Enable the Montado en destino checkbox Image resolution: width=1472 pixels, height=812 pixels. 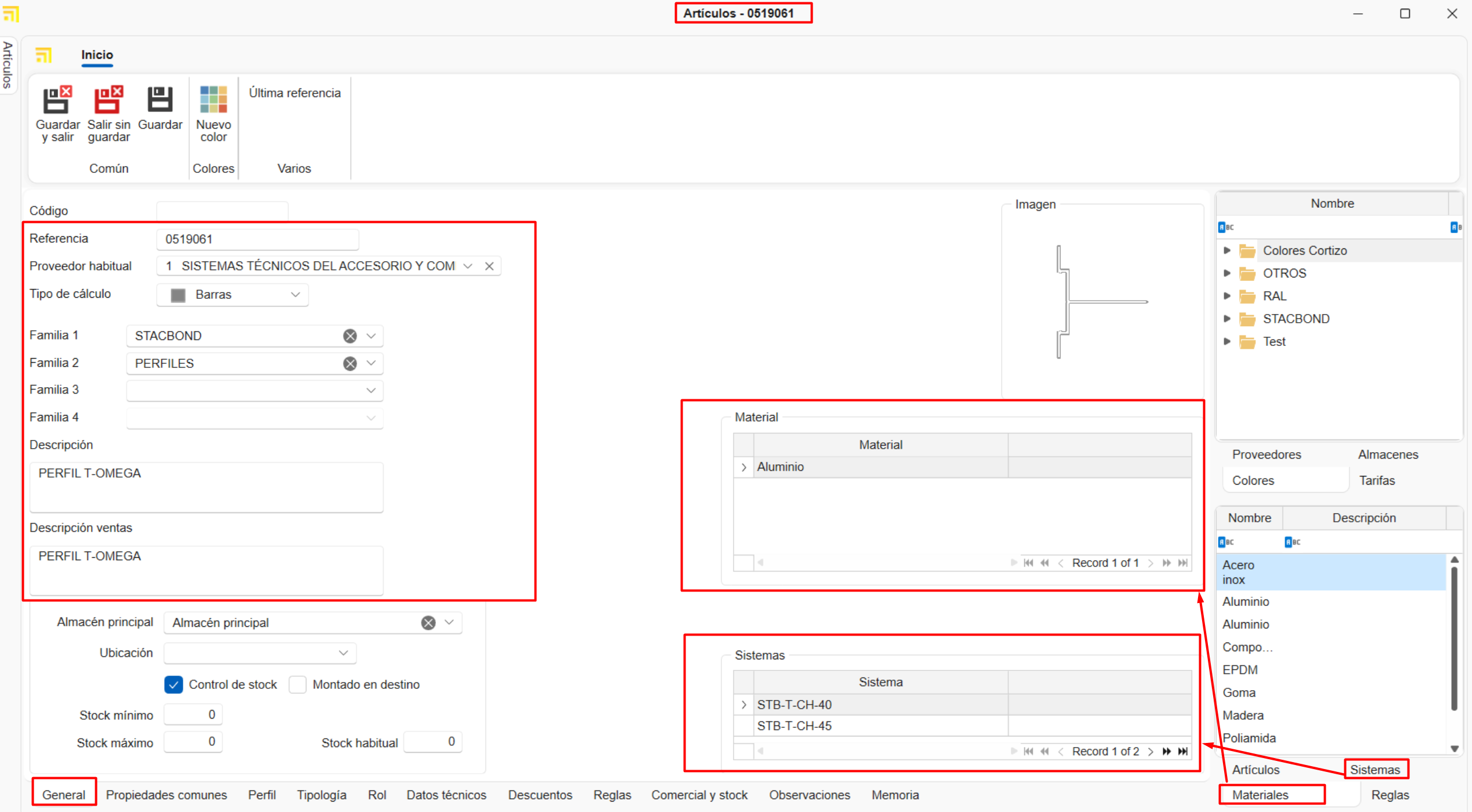coord(297,685)
